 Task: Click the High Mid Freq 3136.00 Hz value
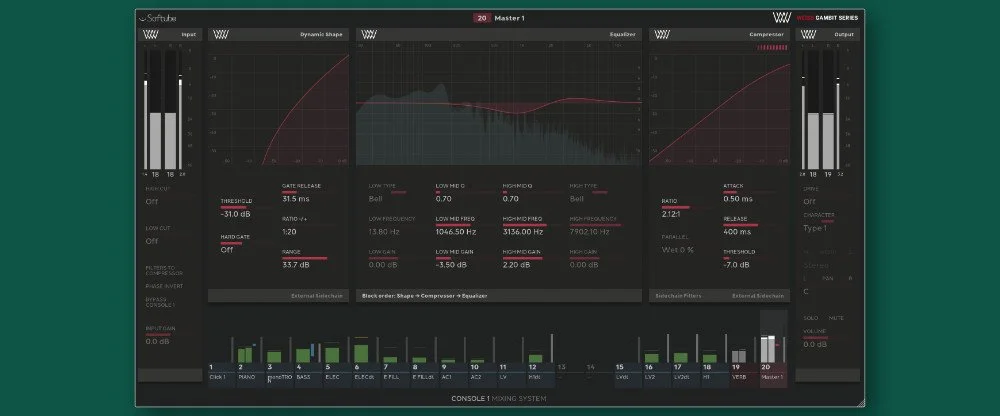[x=523, y=232]
